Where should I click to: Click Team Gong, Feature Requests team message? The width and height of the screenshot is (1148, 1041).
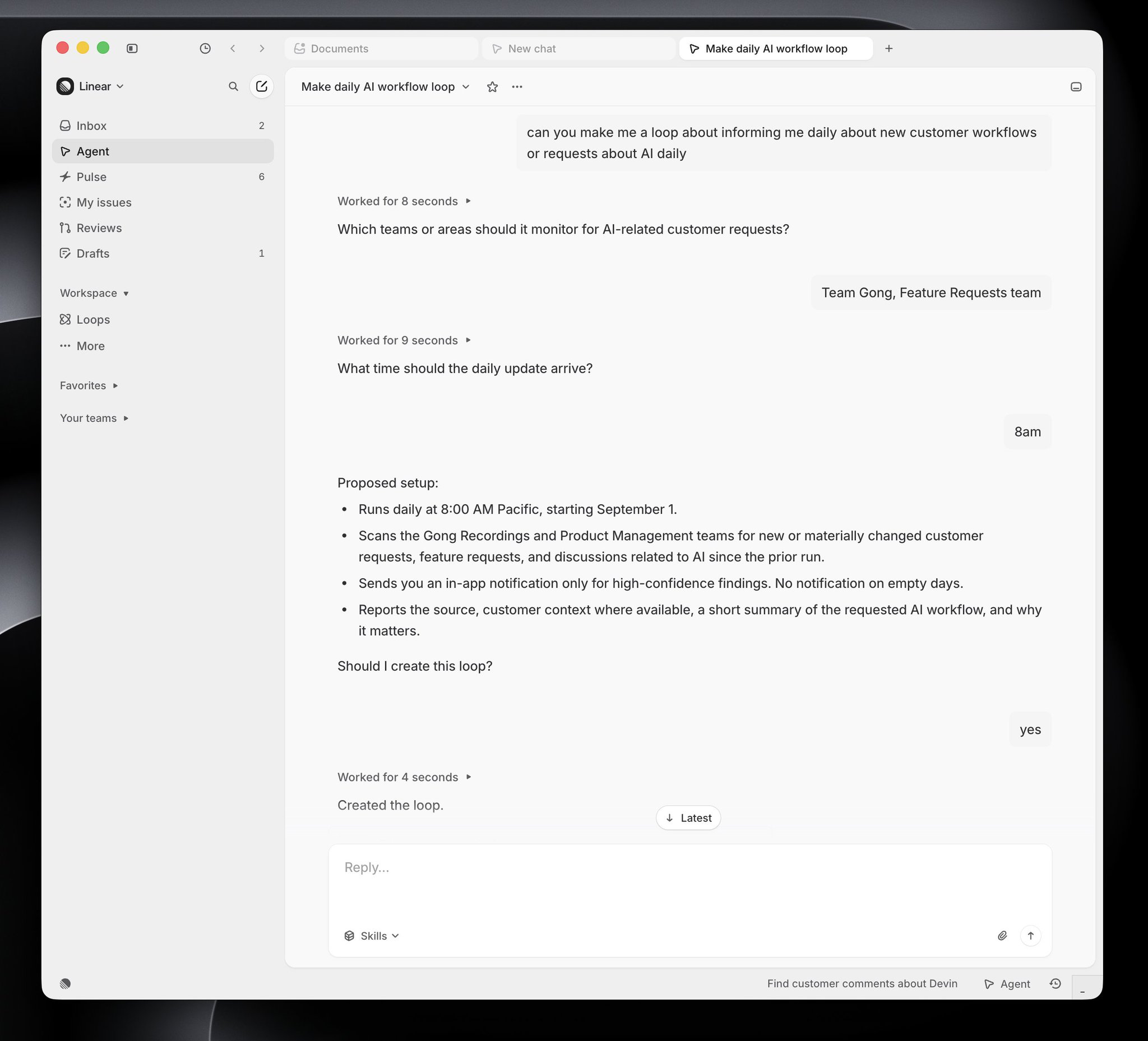pos(931,292)
